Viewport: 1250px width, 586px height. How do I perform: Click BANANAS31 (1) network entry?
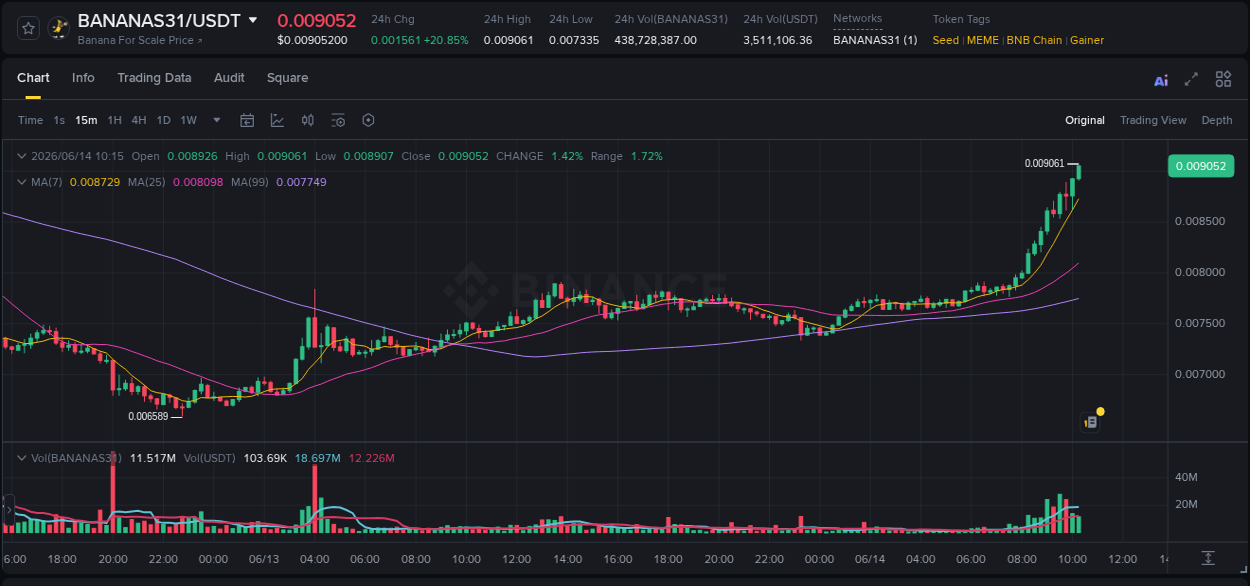(875, 40)
